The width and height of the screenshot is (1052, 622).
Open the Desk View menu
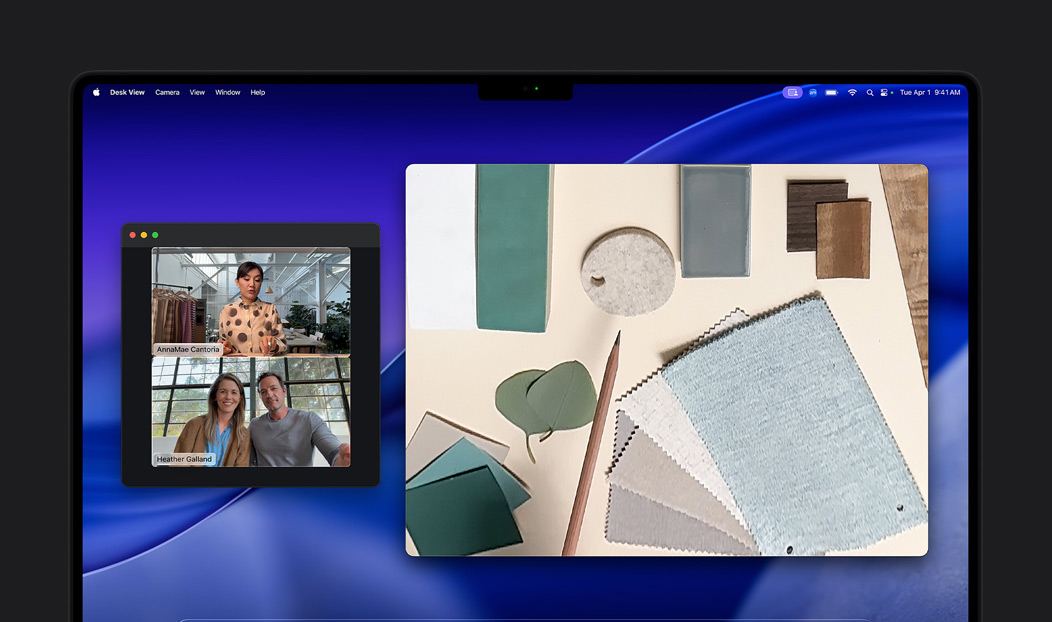tap(128, 92)
